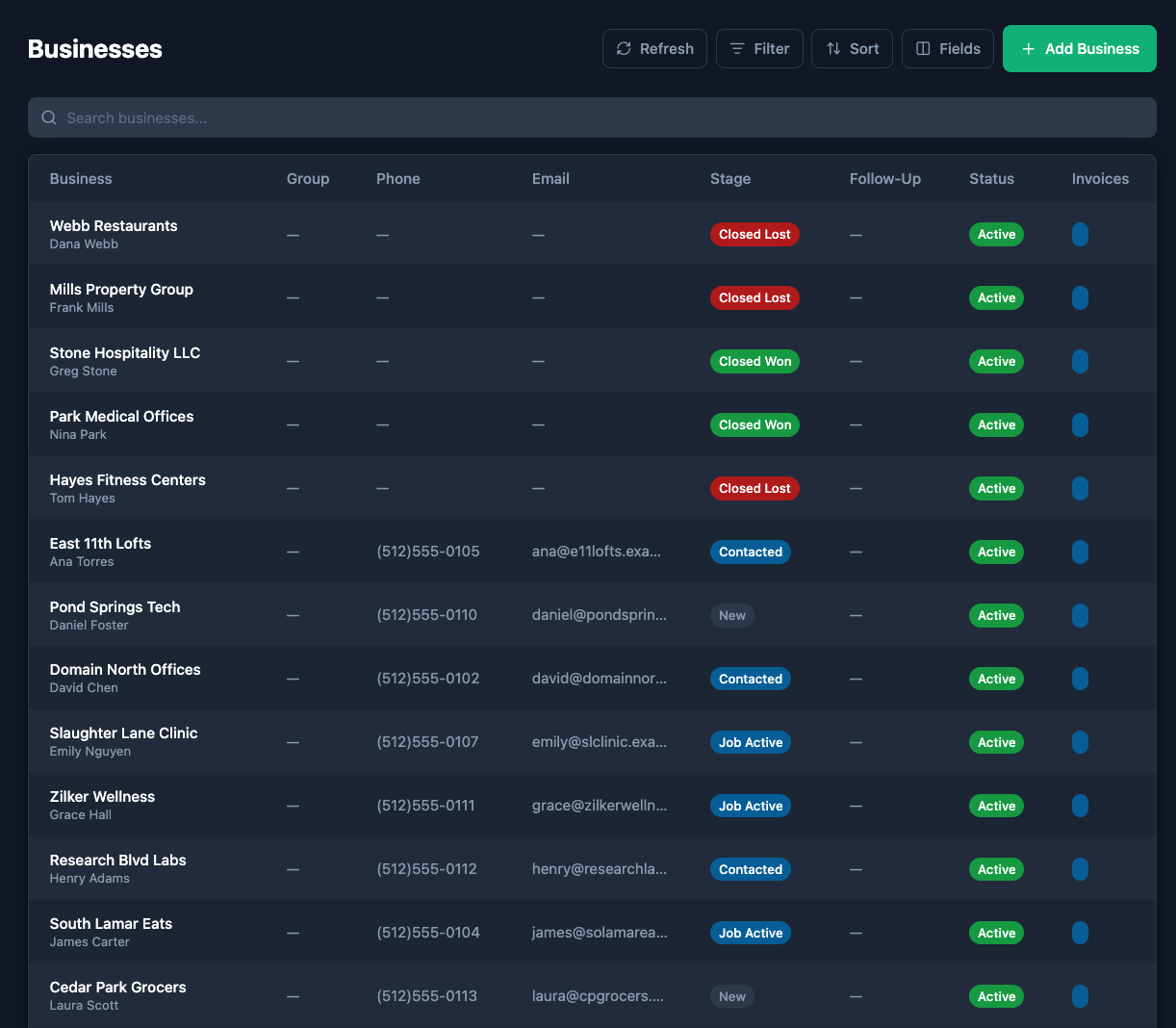Click phone number (512)555-0110
1176x1028 pixels.
click(427, 615)
